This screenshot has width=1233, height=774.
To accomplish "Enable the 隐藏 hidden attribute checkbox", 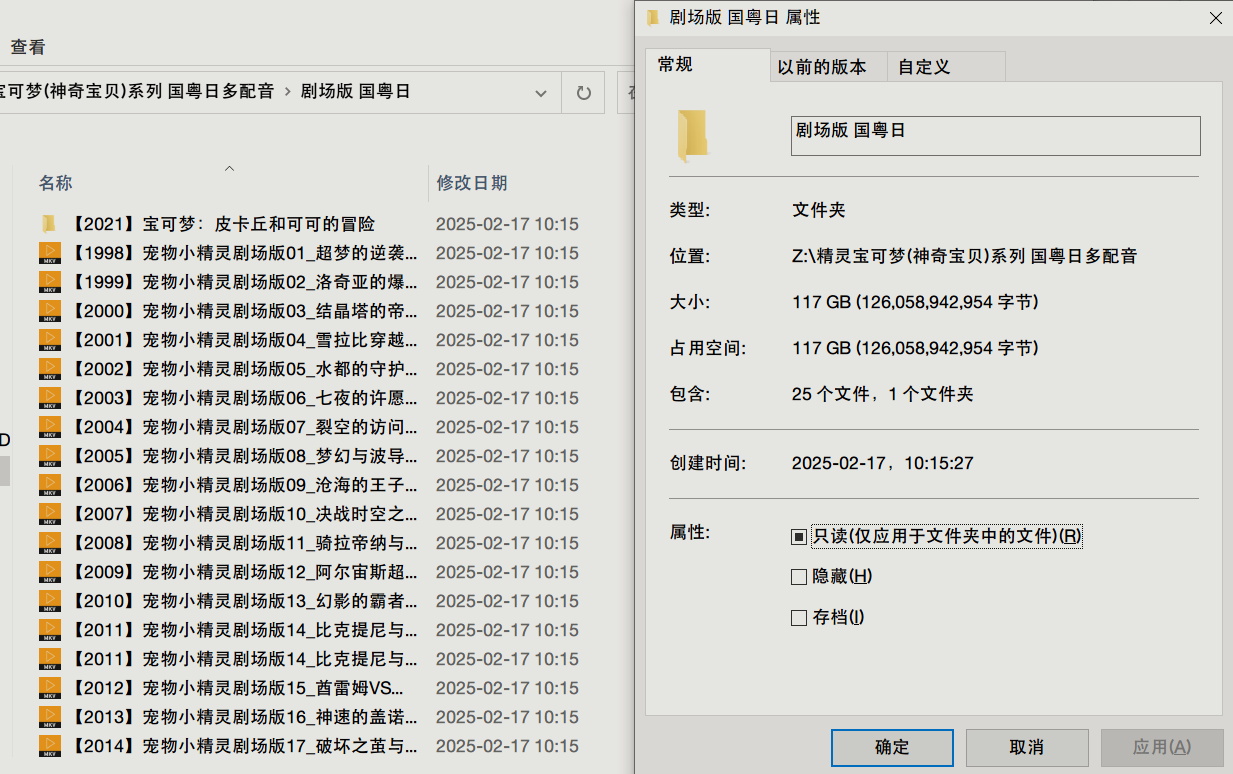I will 798,576.
